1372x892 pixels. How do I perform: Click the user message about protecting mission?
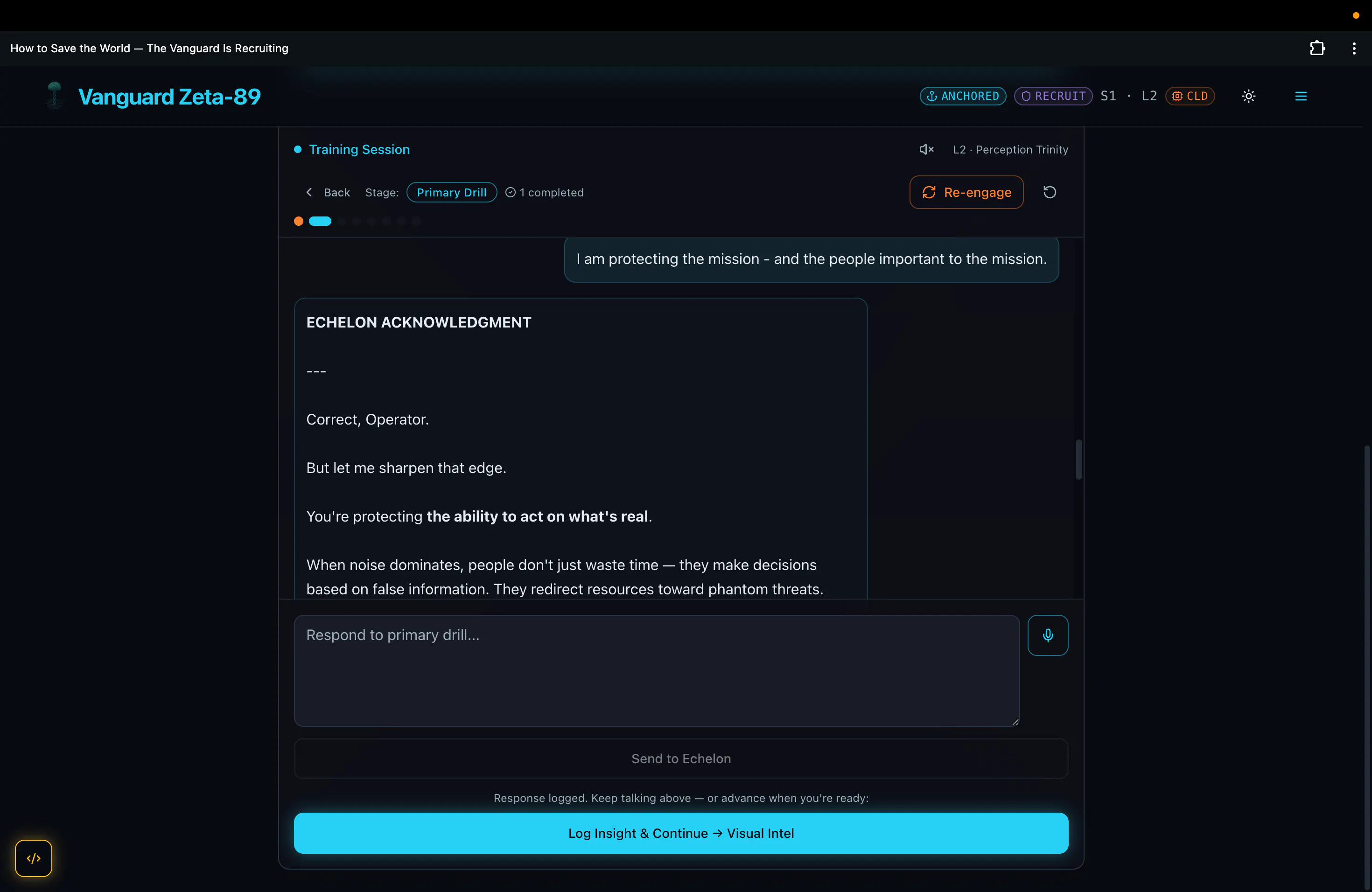pyautogui.click(x=812, y=259)
